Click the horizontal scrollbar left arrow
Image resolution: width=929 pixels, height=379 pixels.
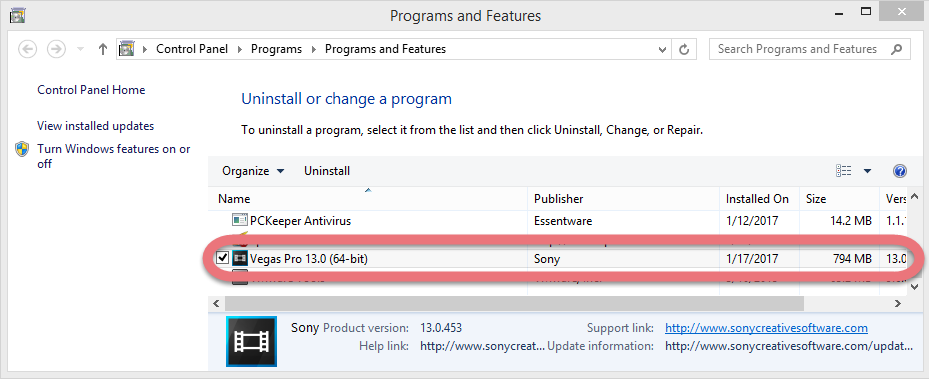coord(216,303)
